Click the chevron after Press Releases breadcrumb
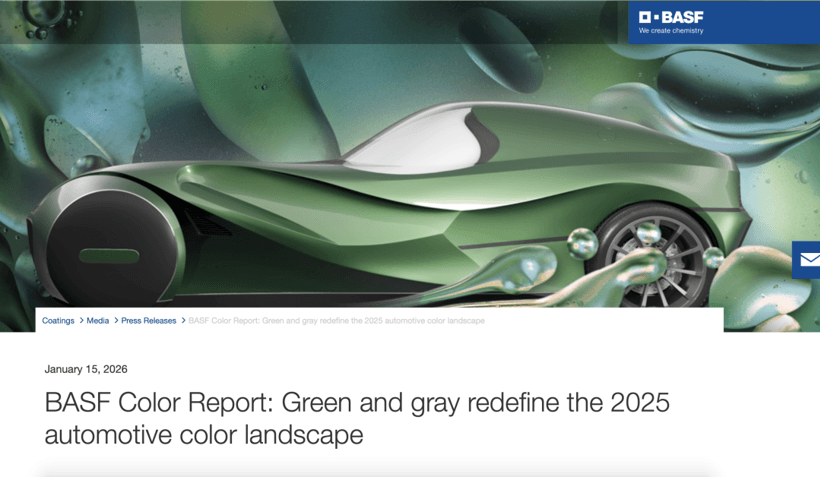 pyautogui.click(x=183, y=321)
